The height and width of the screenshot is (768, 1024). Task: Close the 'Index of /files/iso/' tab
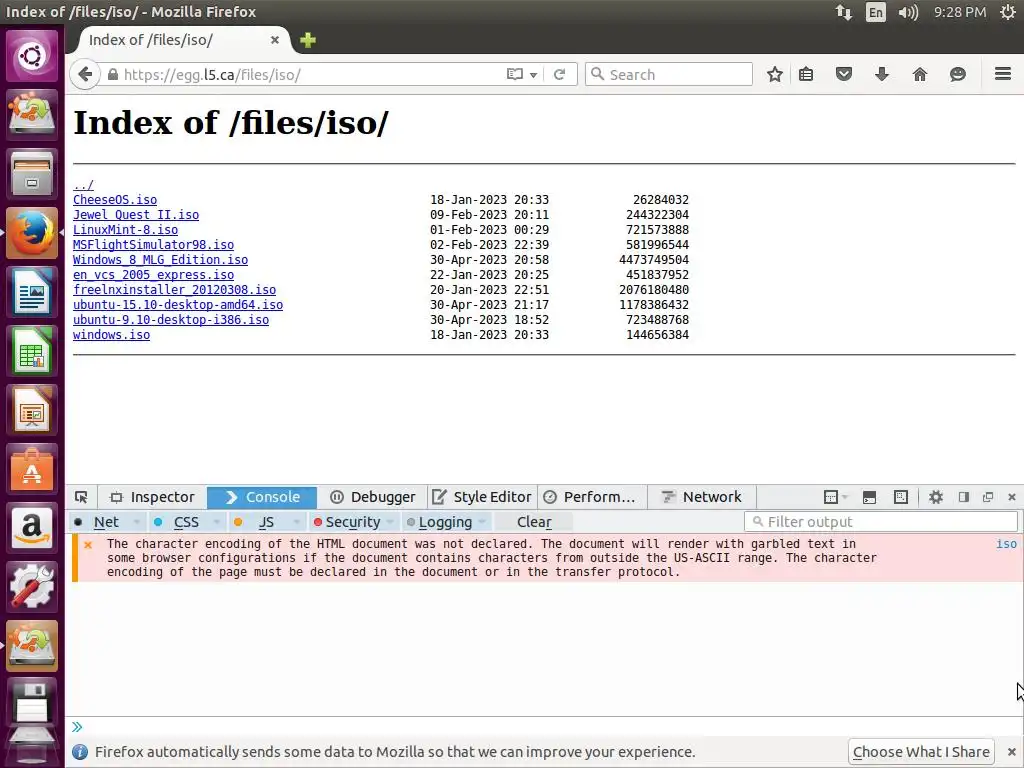point(275,40)
